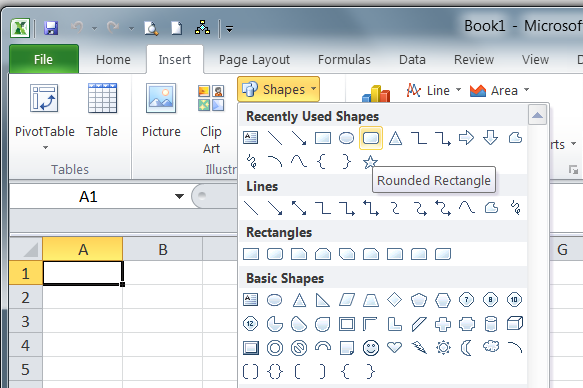Open the Name Box dropdown arrow
Image resolution: width=583 pixels, height=388 pixels.
click(179, 196)
